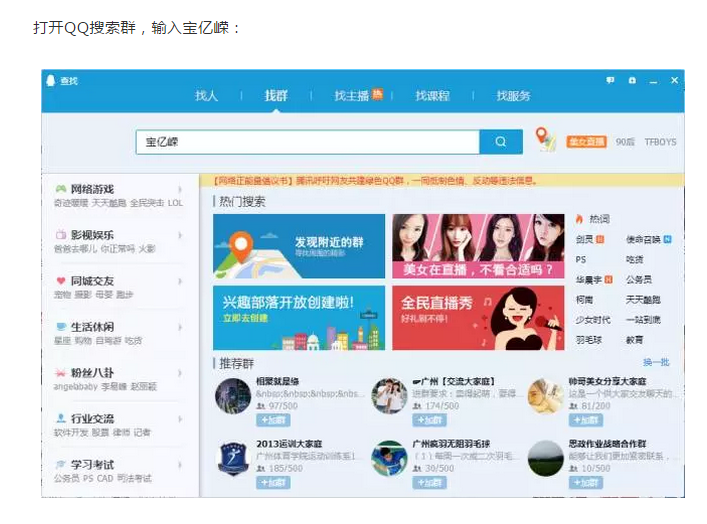707x524 pixels.
Task: Click the 美女直播 orange tag button
Action: (587, 142)
